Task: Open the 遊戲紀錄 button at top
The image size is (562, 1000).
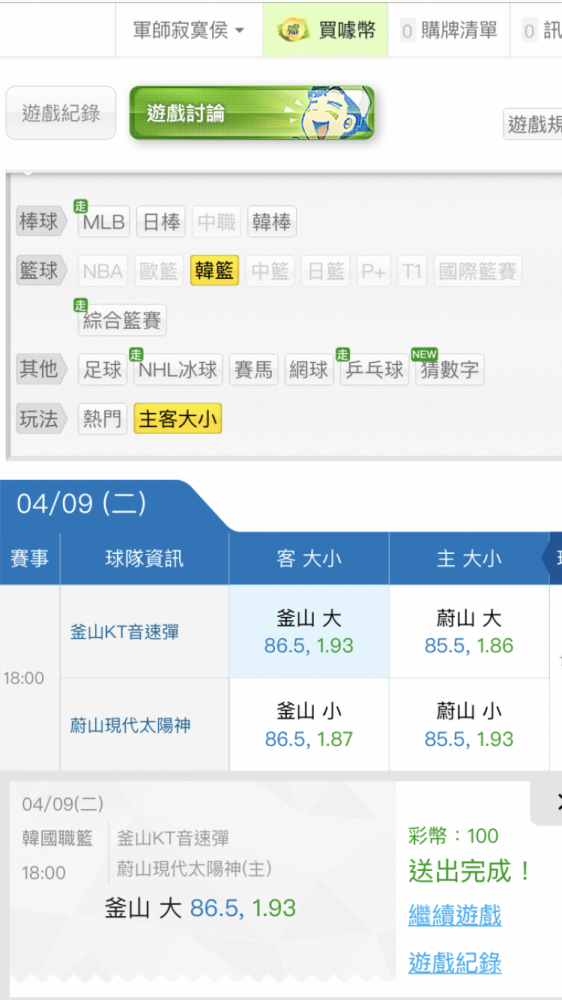Action: point(61,113)
